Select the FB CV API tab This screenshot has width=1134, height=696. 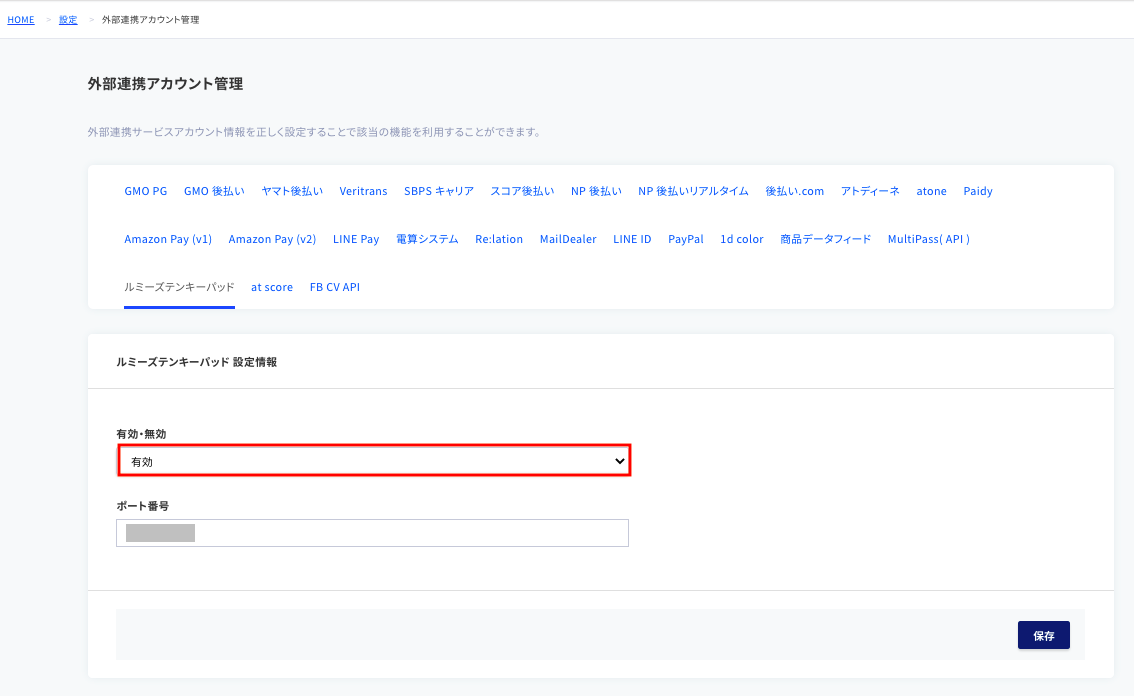[x=335, y=287]
